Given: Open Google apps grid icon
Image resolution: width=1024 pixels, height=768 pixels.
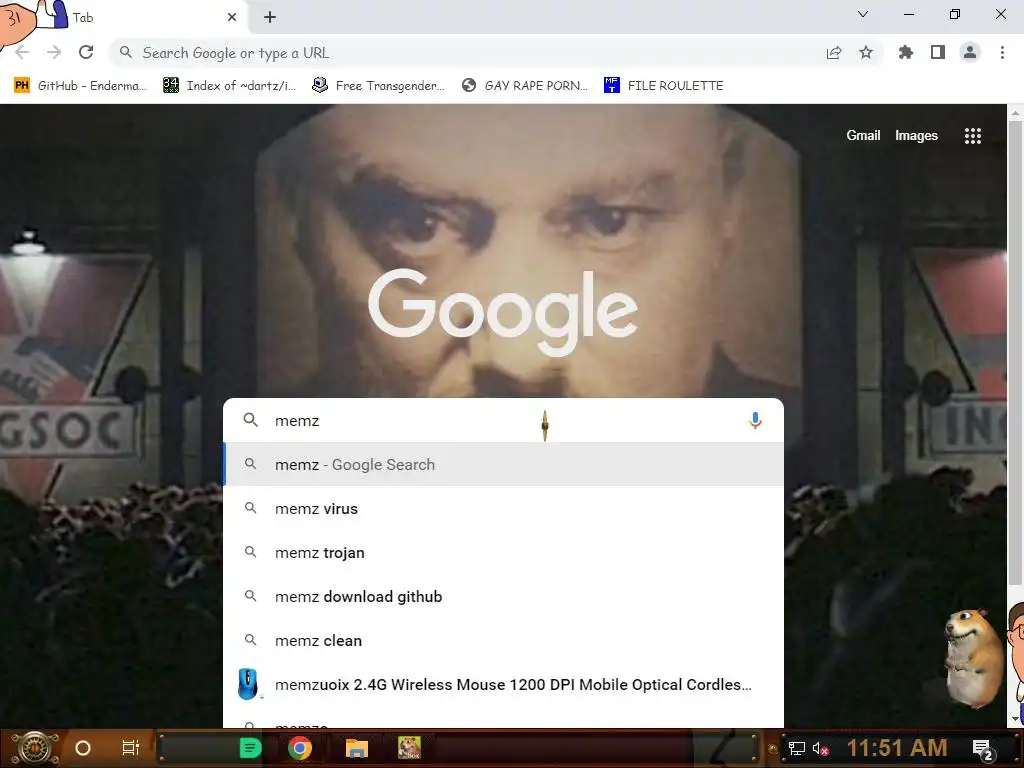Looking at the screenshot, I should click(973, 136).
